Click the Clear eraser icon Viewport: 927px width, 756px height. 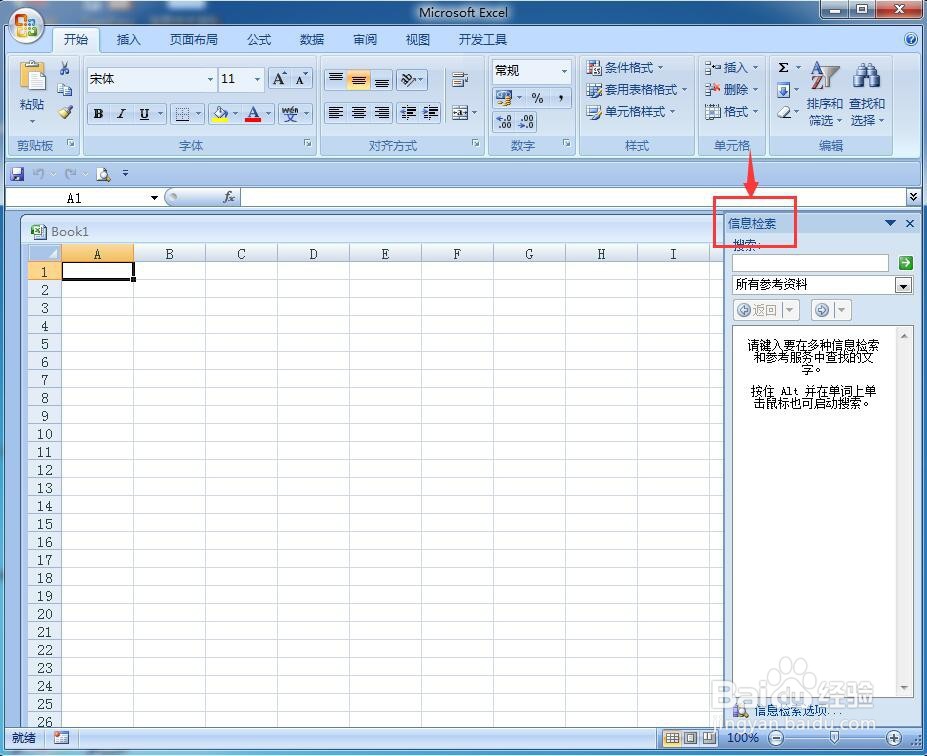pos(784,112)
